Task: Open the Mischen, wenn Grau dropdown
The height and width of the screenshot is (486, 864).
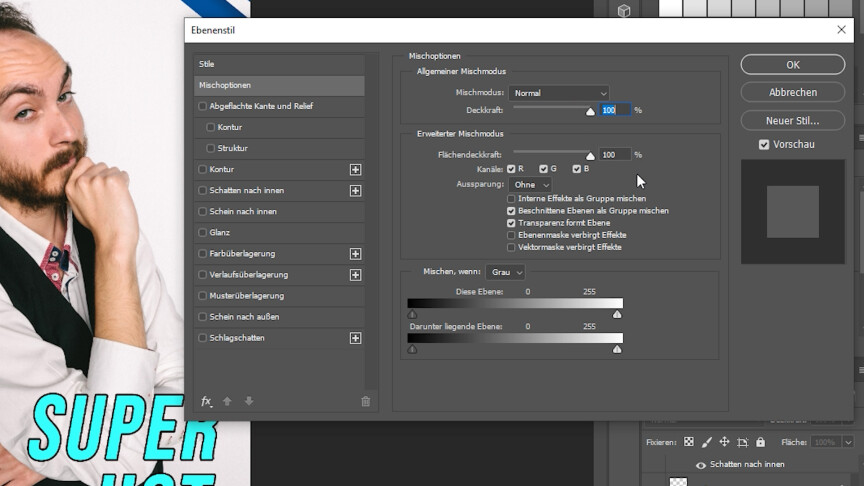Action: [x=505, y=272]
